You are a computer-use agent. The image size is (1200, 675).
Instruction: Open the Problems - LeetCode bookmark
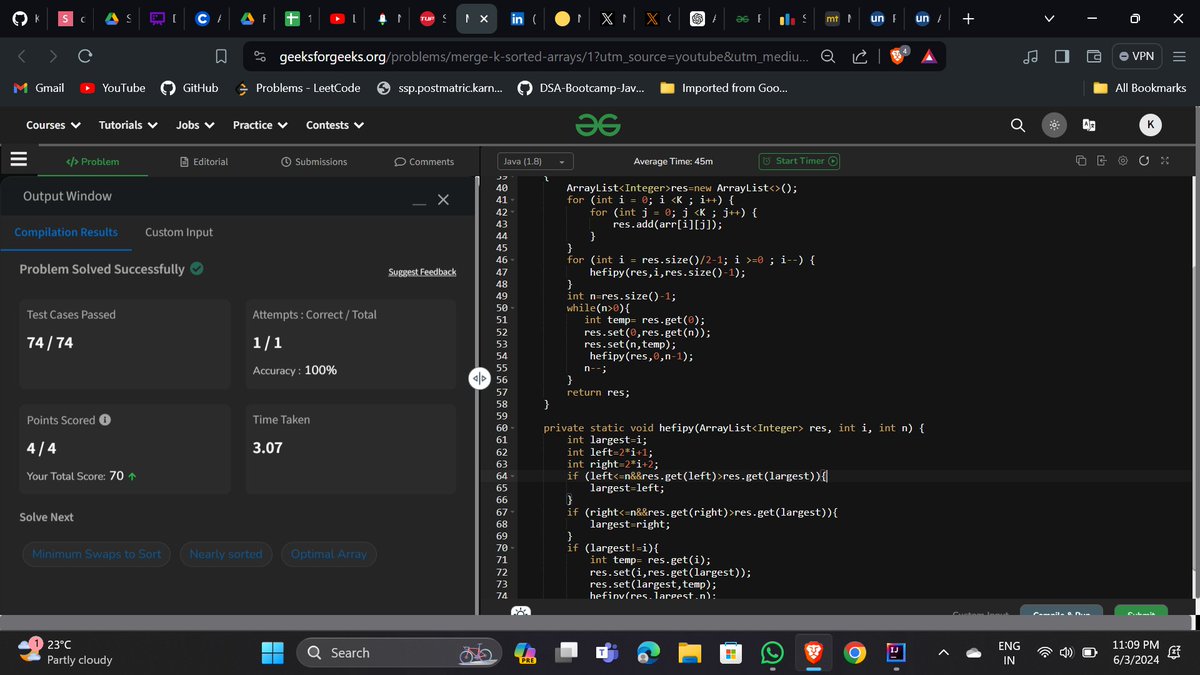pyautogui.click(x=298, y=88)
